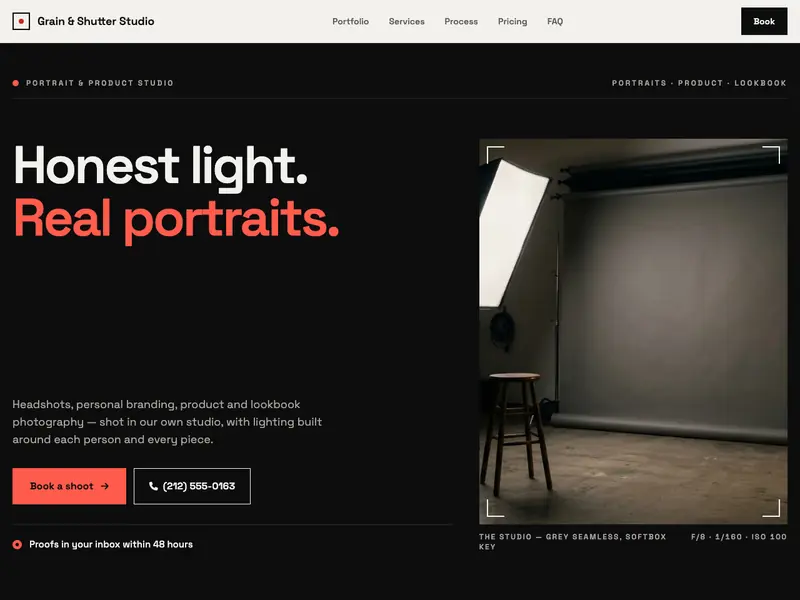800x600 pixels.
Task: Click 'Proofs in your inbox within 48 hours'
Action: [x=111, y=544]
